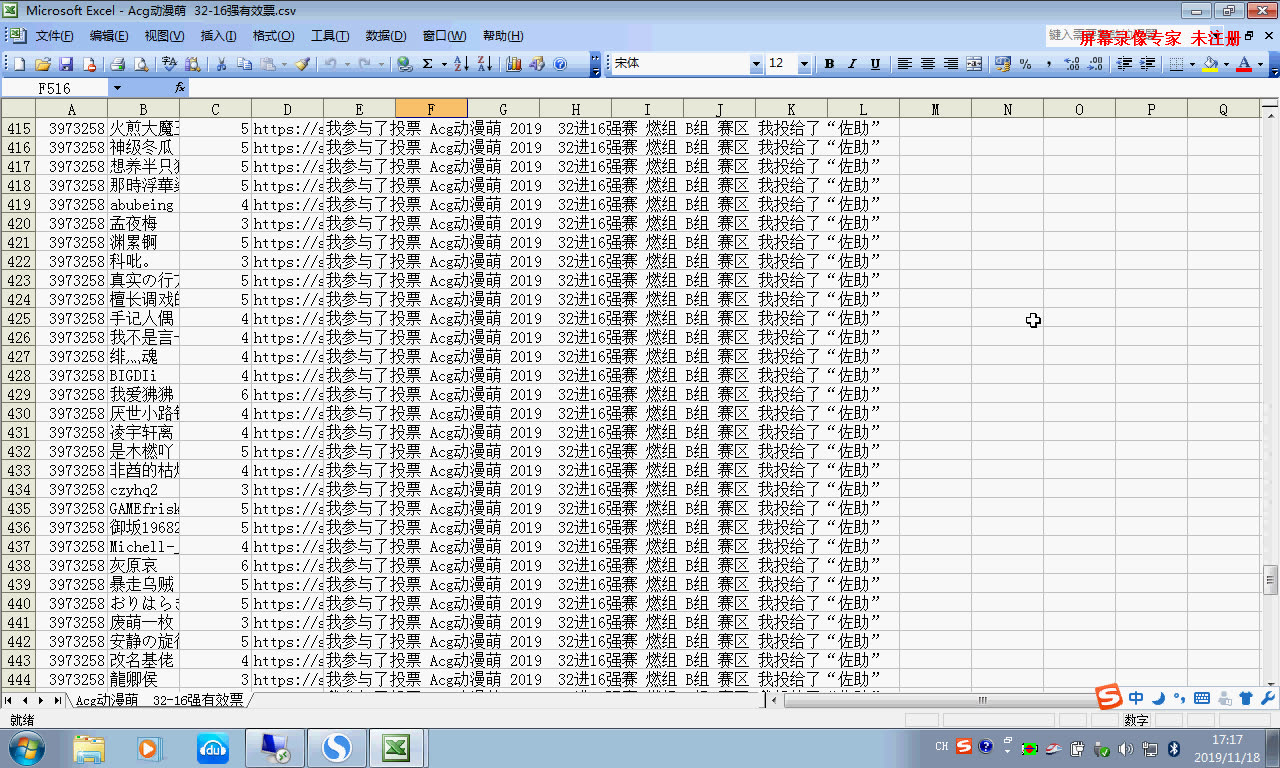Image resolution: width=1280 pixels, height=768 pixels.
Task: Open print preview
Action: coord(141,64)
